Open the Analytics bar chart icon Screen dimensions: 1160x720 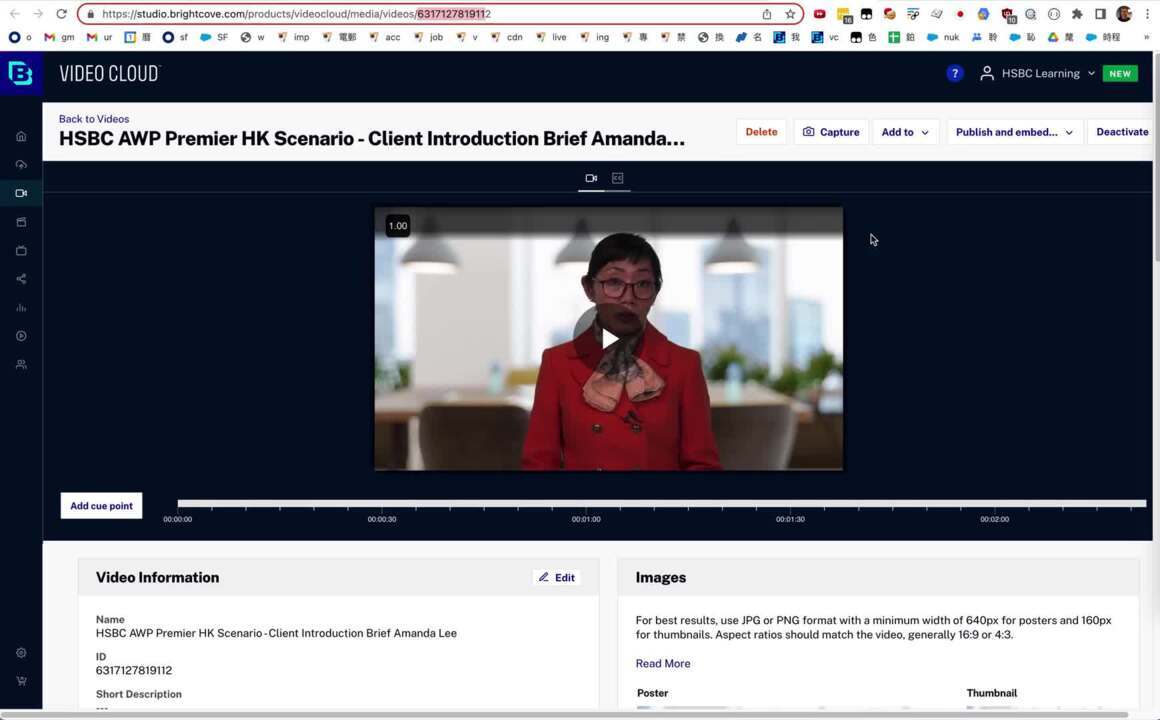pyautogui.click(x=21, y=308)
